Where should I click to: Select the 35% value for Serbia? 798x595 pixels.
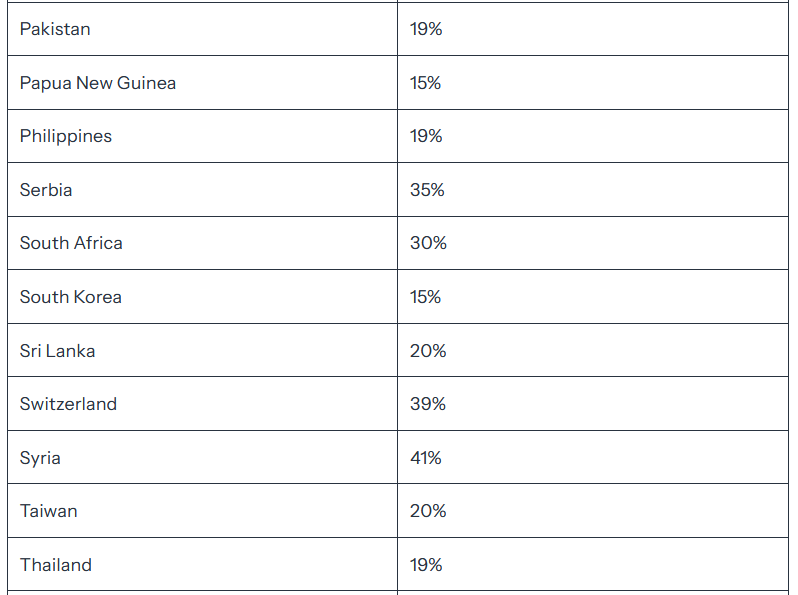pyautogui.click(x=427, y=190)
